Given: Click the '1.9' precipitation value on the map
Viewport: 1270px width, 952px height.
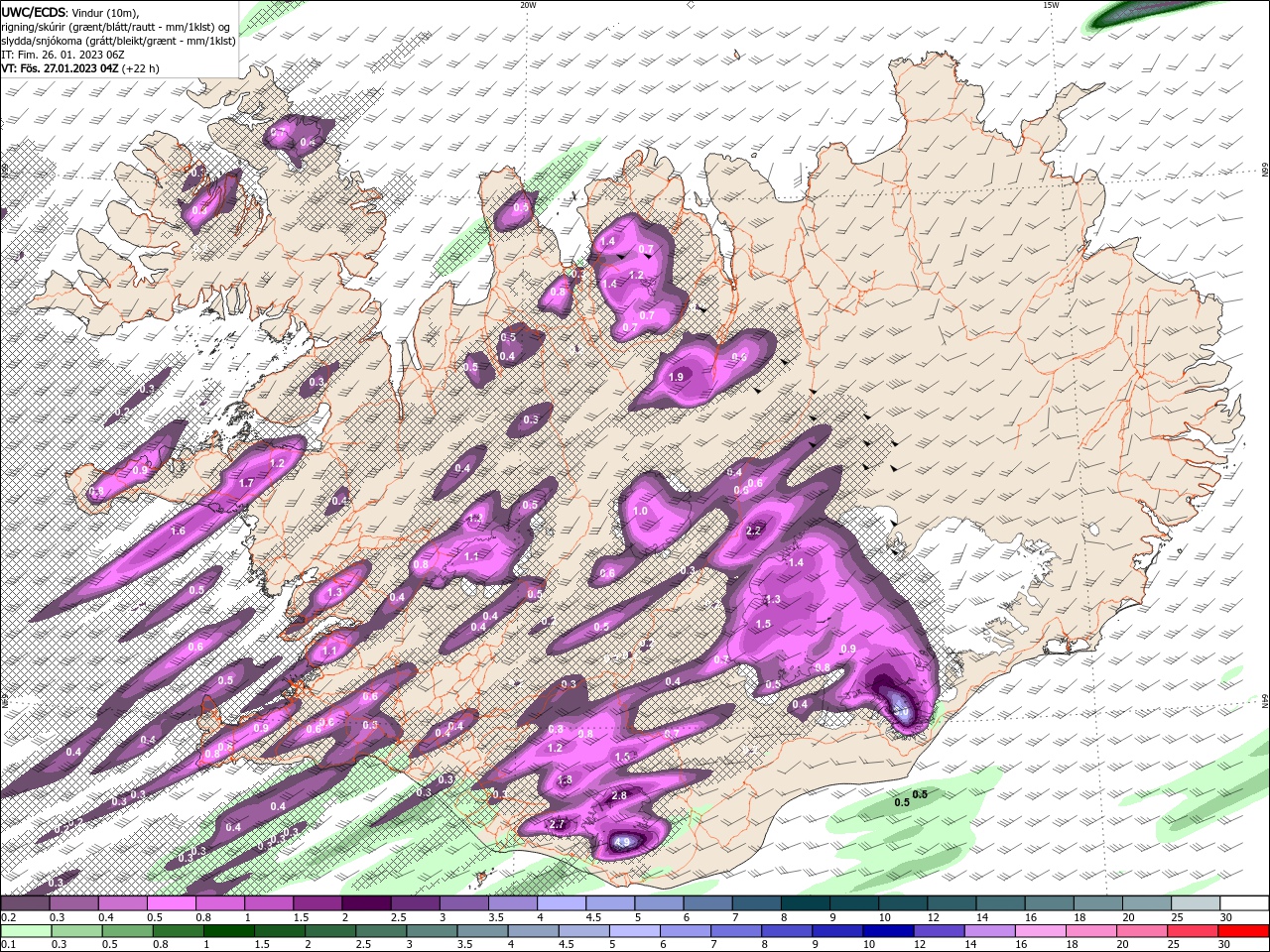Looking at the screenshot, I should 677,378.
